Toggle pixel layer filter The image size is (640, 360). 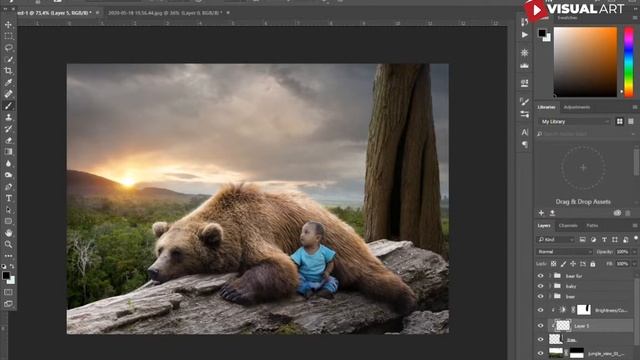(582, 240)
